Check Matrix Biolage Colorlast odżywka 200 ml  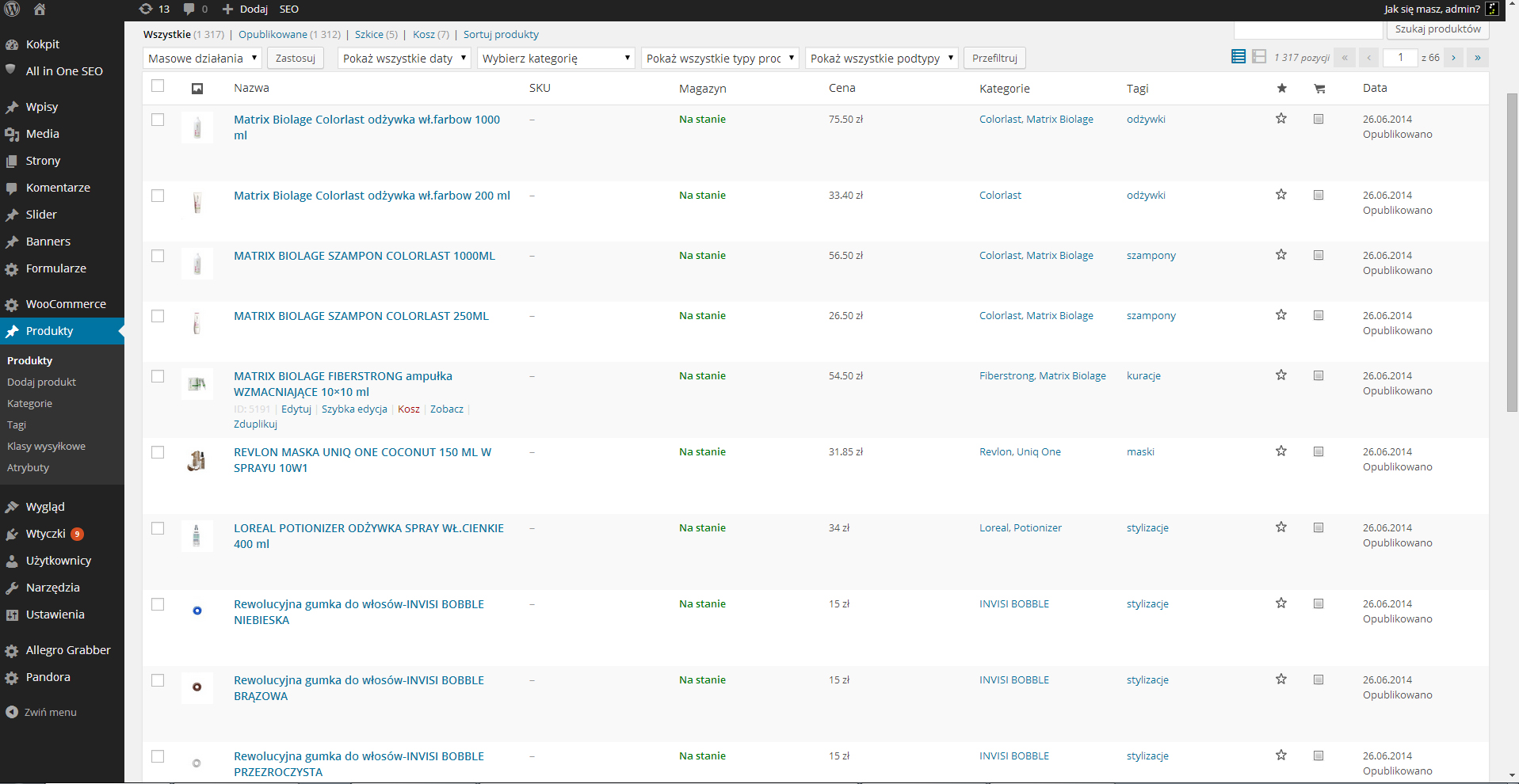tap(158, 196)
